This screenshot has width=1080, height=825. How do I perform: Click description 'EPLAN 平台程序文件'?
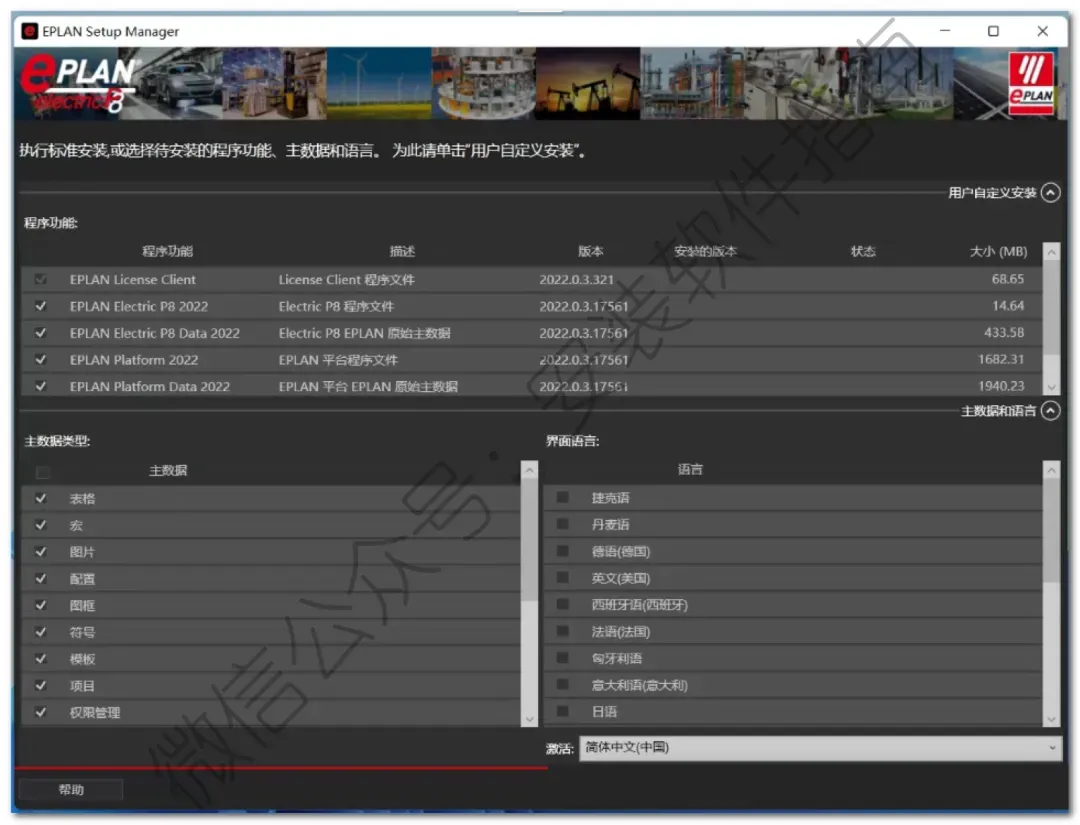click(338, 360)
